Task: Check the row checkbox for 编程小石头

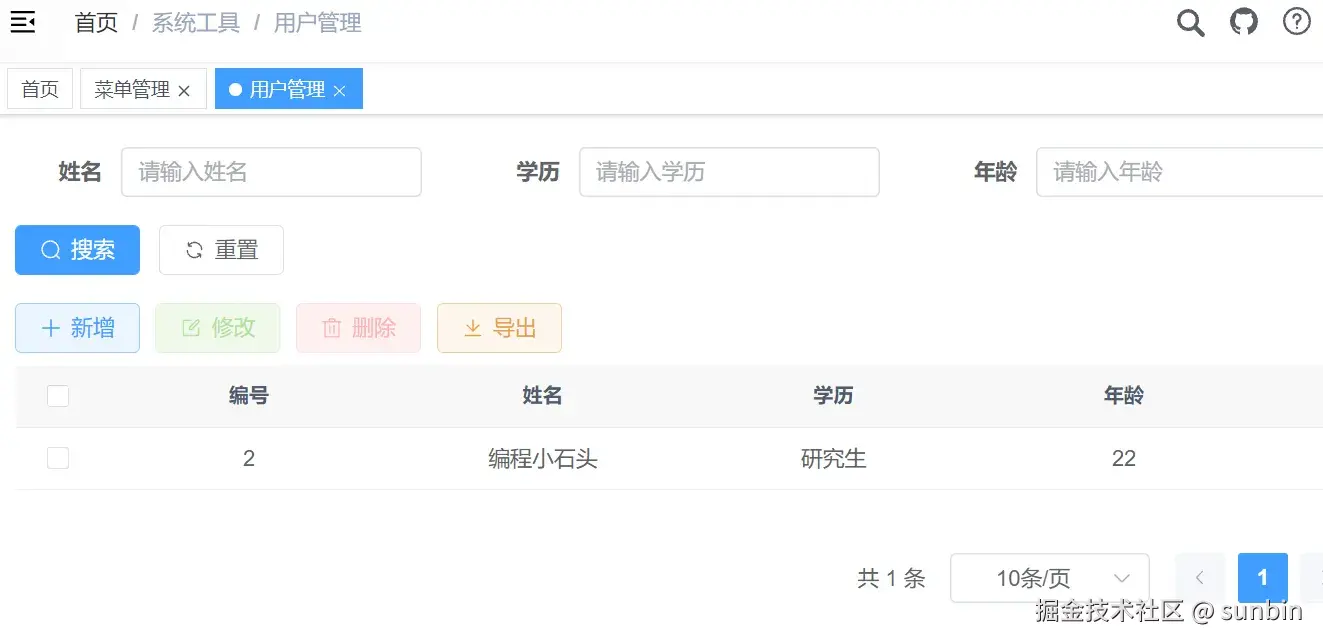Action: coord(58,458)
